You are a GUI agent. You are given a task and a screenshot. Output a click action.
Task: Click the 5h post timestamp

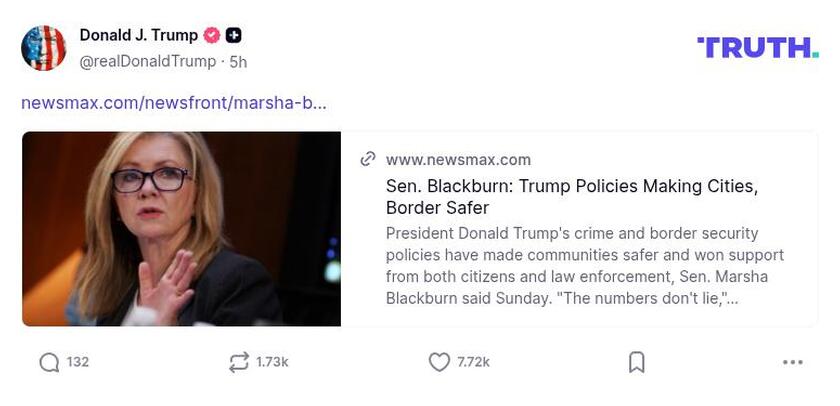(x=238, y=61)
